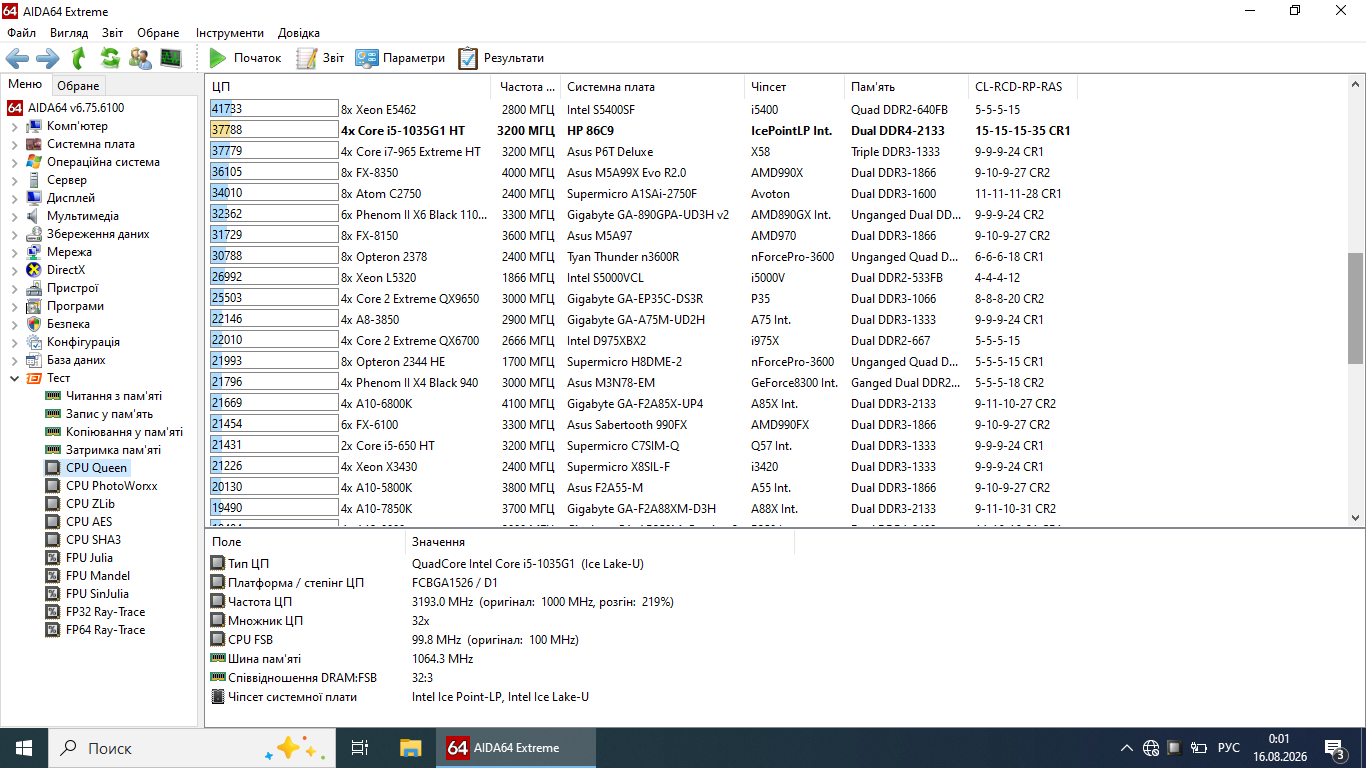Image resolution: width=1366 pixels, height=768 pixels.
Task: Expand the Мультимедіа tree node
Action: (x=14, y=217)
